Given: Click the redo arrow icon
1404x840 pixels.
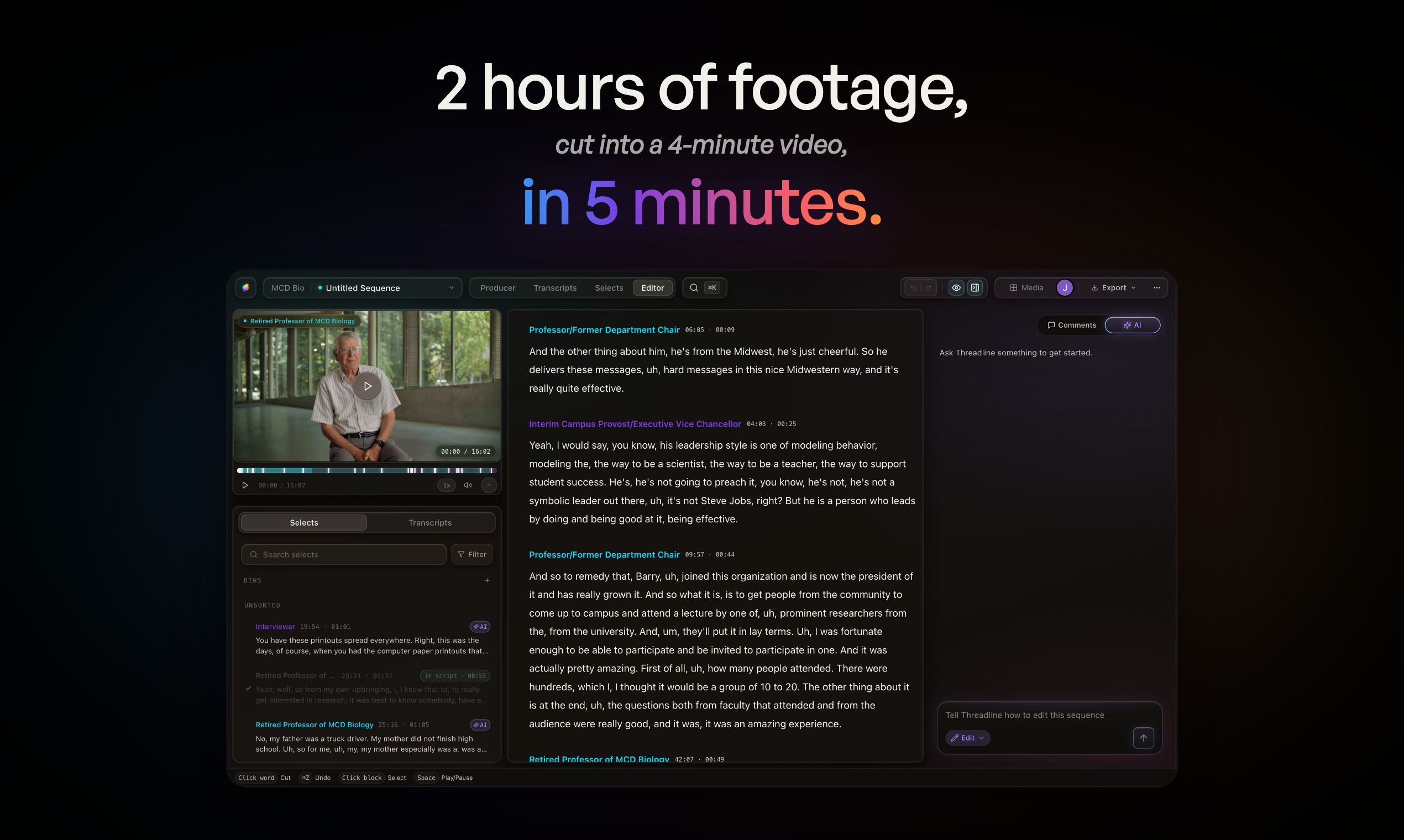Looking at the screenshot, I should (x=929, y=287).
